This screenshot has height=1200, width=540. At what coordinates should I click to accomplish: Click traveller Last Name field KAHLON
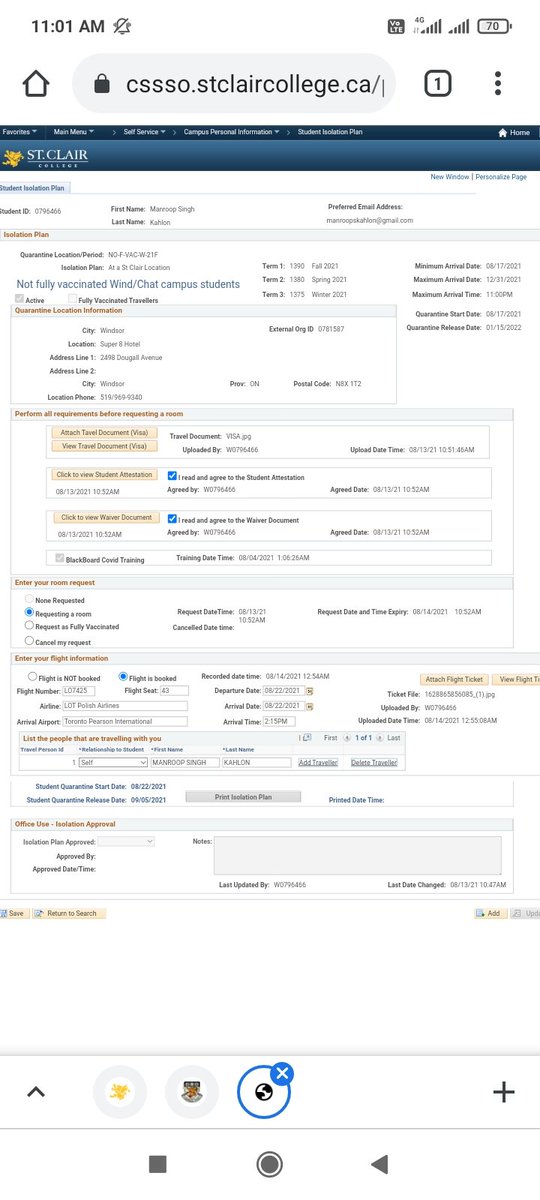pyautogui.click(x=258, y=763)
